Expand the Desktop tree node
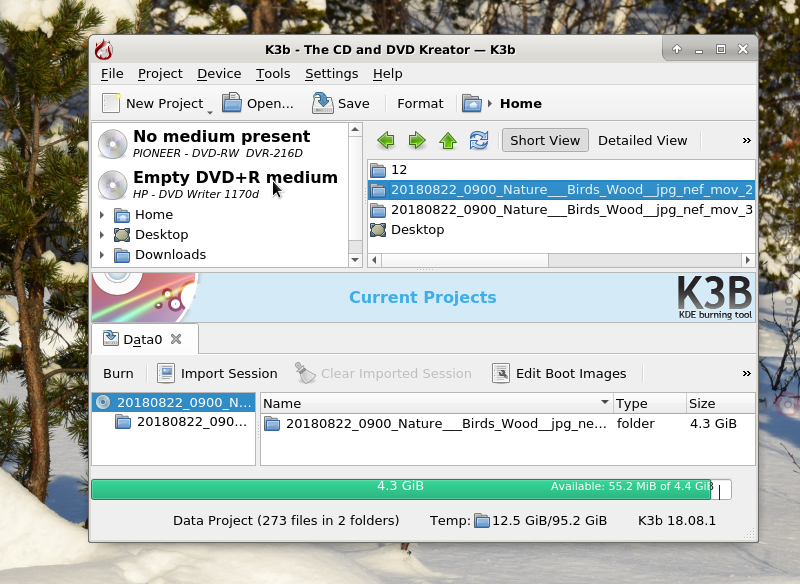 (x=102, y=235)
